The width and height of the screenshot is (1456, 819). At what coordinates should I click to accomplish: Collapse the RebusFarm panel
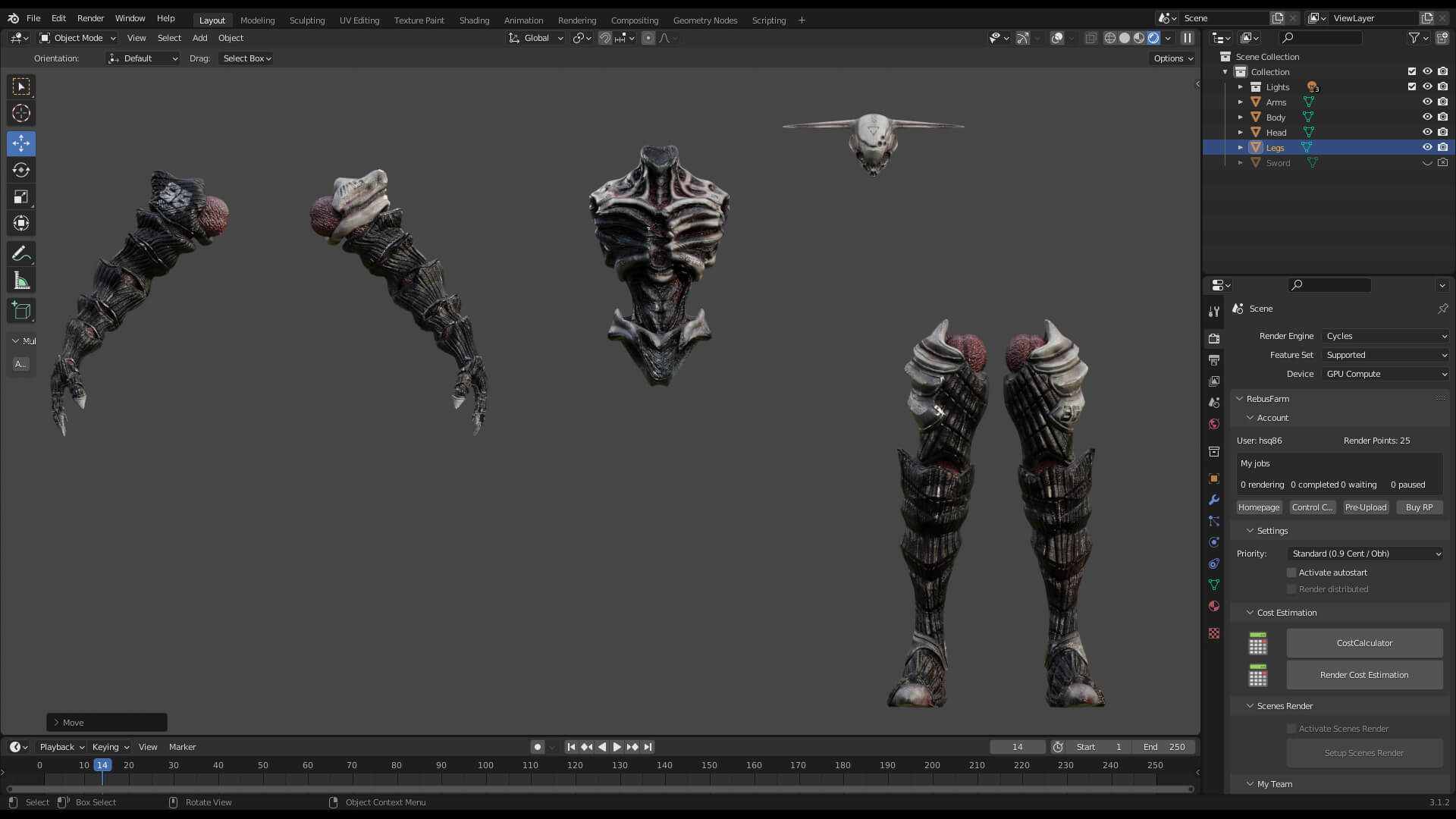[x=1240, y=399]
